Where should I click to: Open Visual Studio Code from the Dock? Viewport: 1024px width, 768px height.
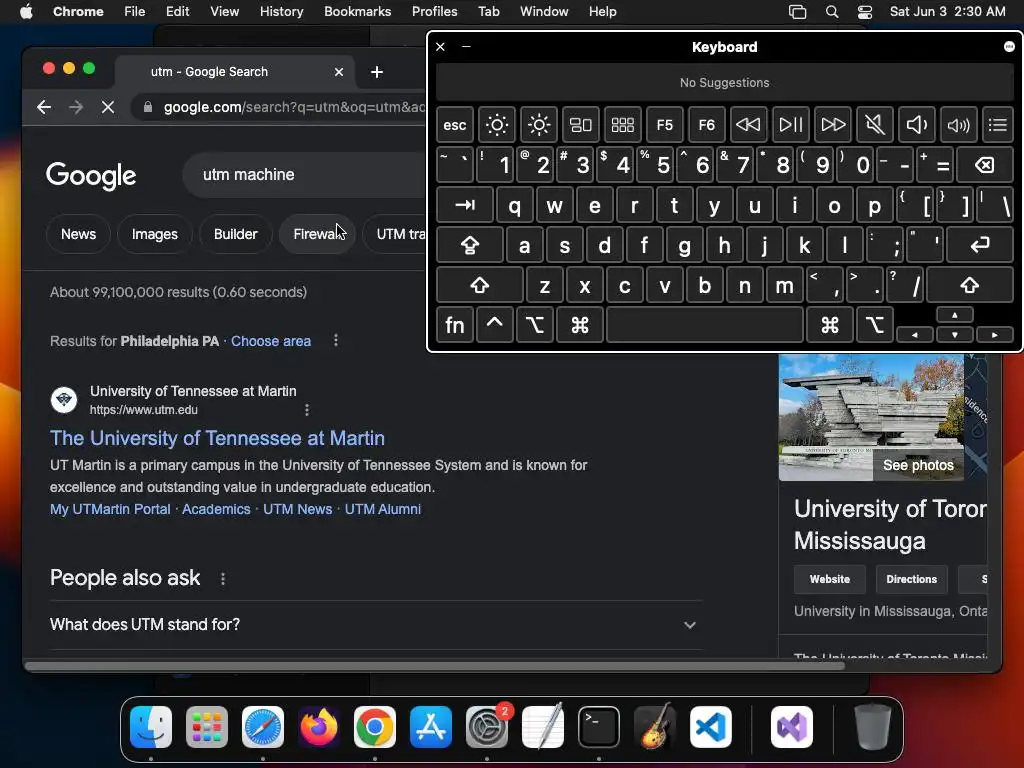pyautogui.click(x=711, y=726)
